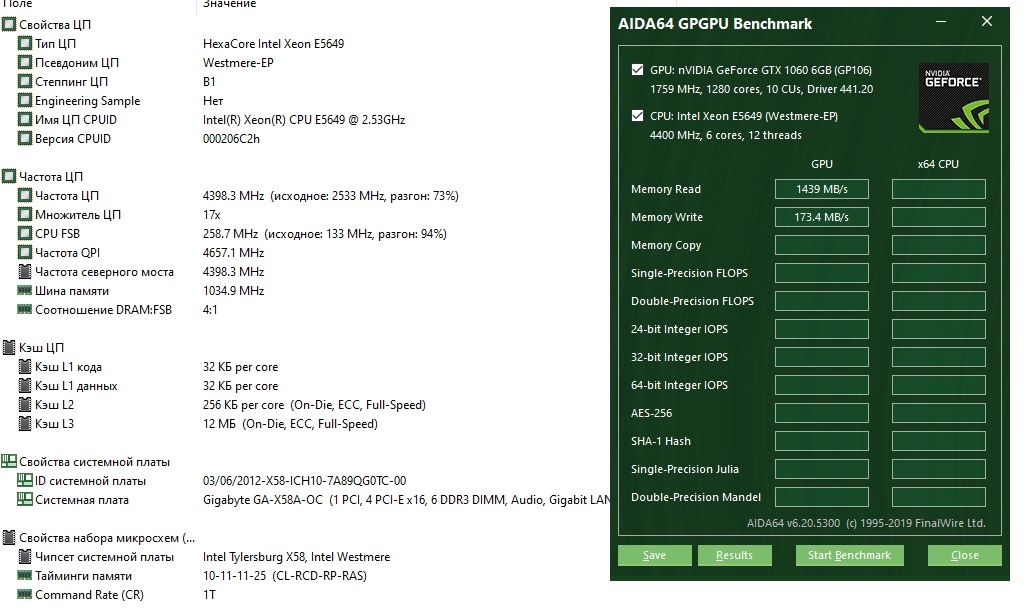1035x615 pixels.
Task: Select the memory bus value 1034.9 MHz
Action: (x=233, y=290)
